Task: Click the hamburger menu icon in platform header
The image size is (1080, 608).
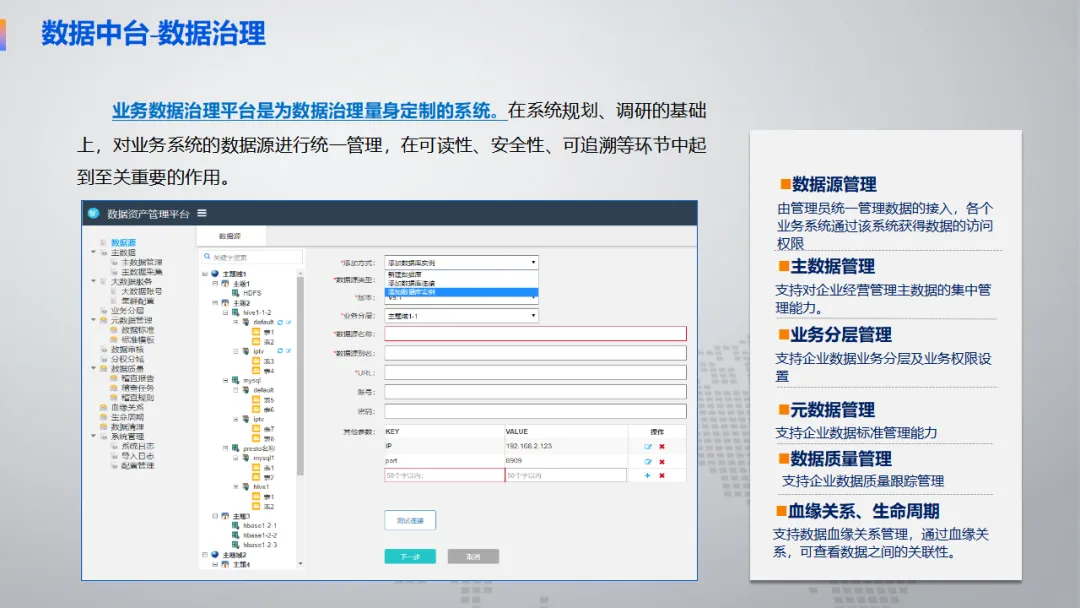Action: (x=202, y=213)
